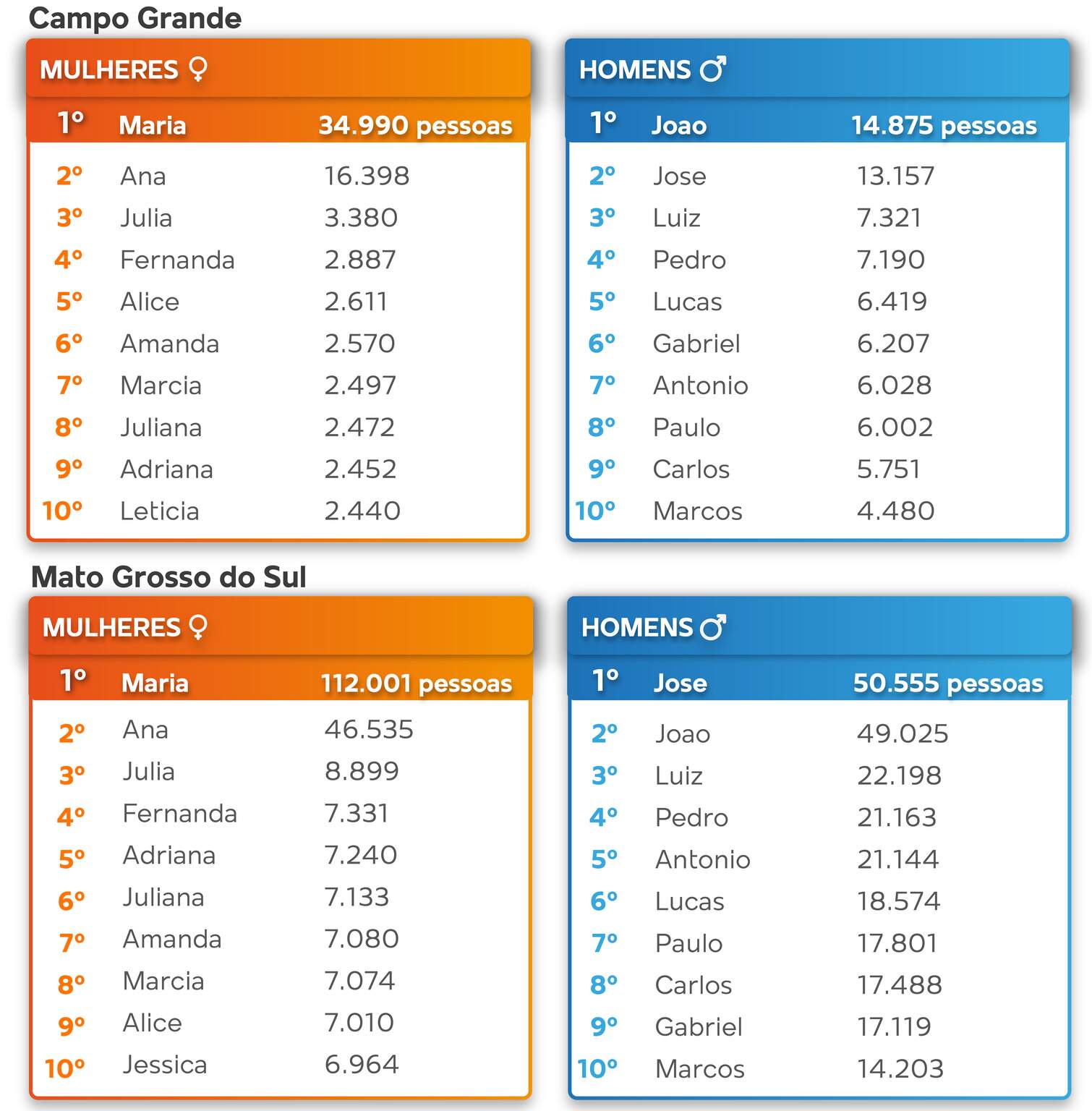Click the name Leticia in the women's list
1092x1111 pixels.
click(x=159, y=511)
